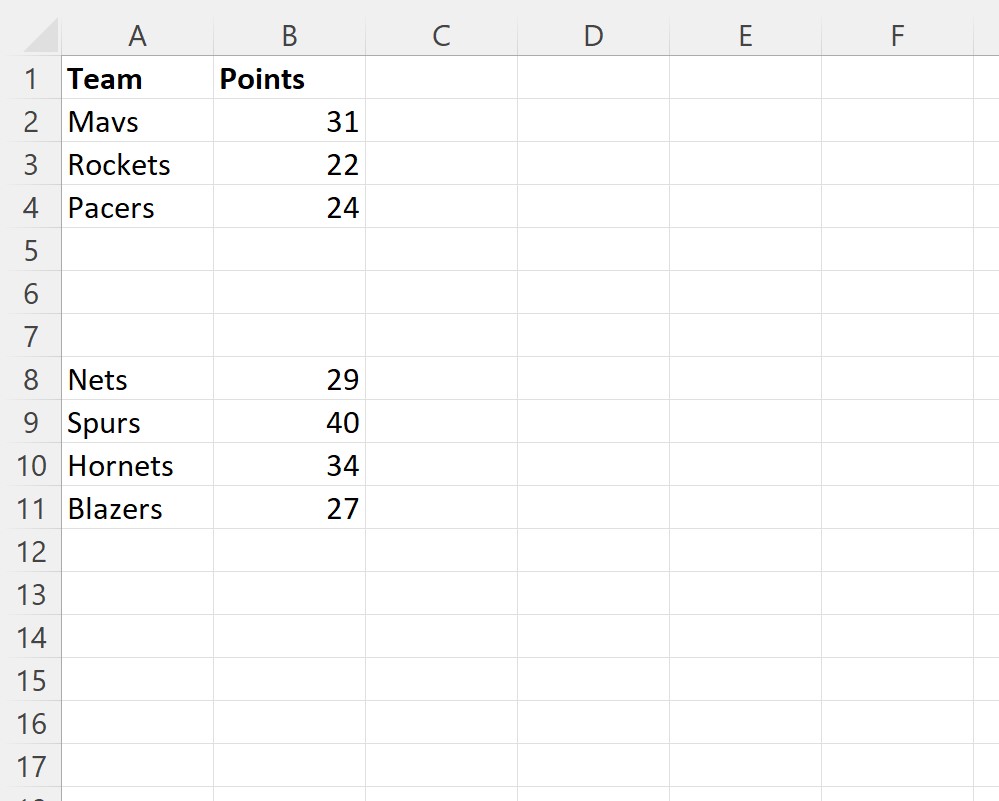Screen dimensions: 999x801
Task: Select row 5 header
Action: click(x=31, y=250)
